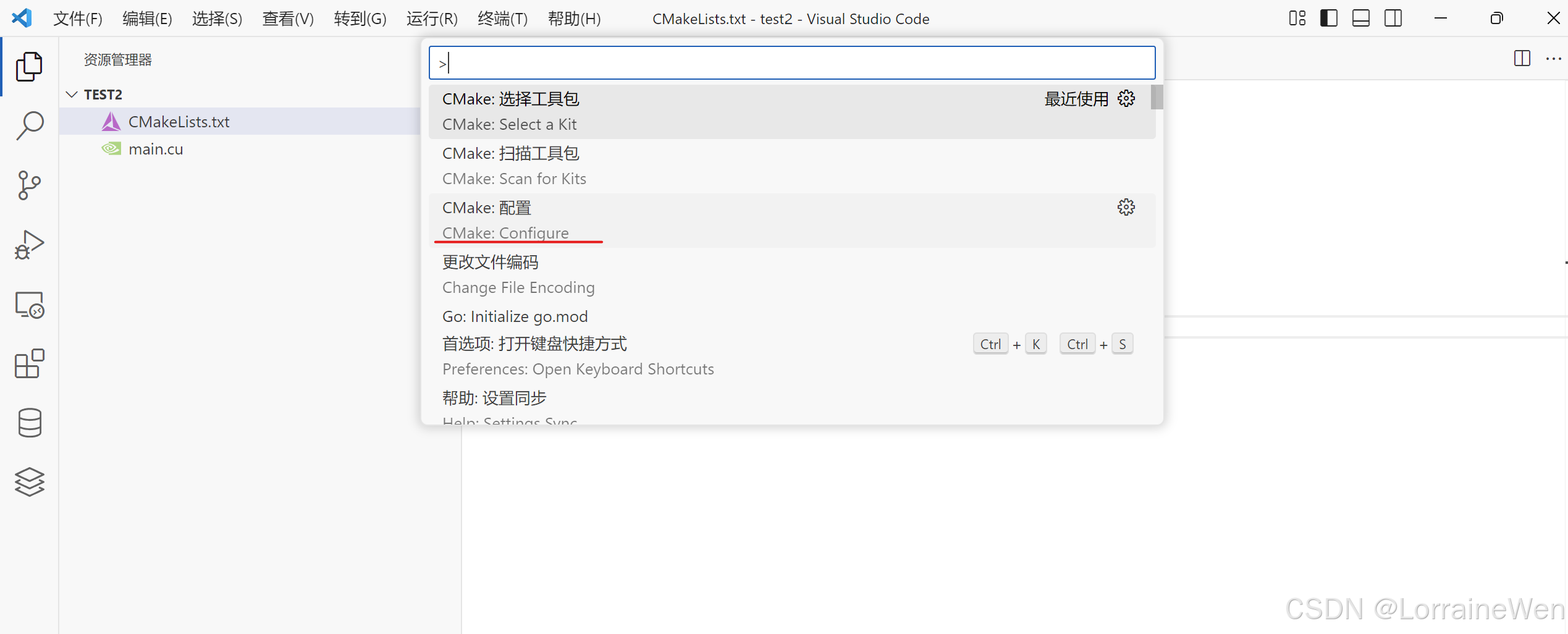Image resolution: width=1568 pixels, height=634 pixels.
Task: Select Go: Initialize go.mod command
Action: (x=792, y=316)
